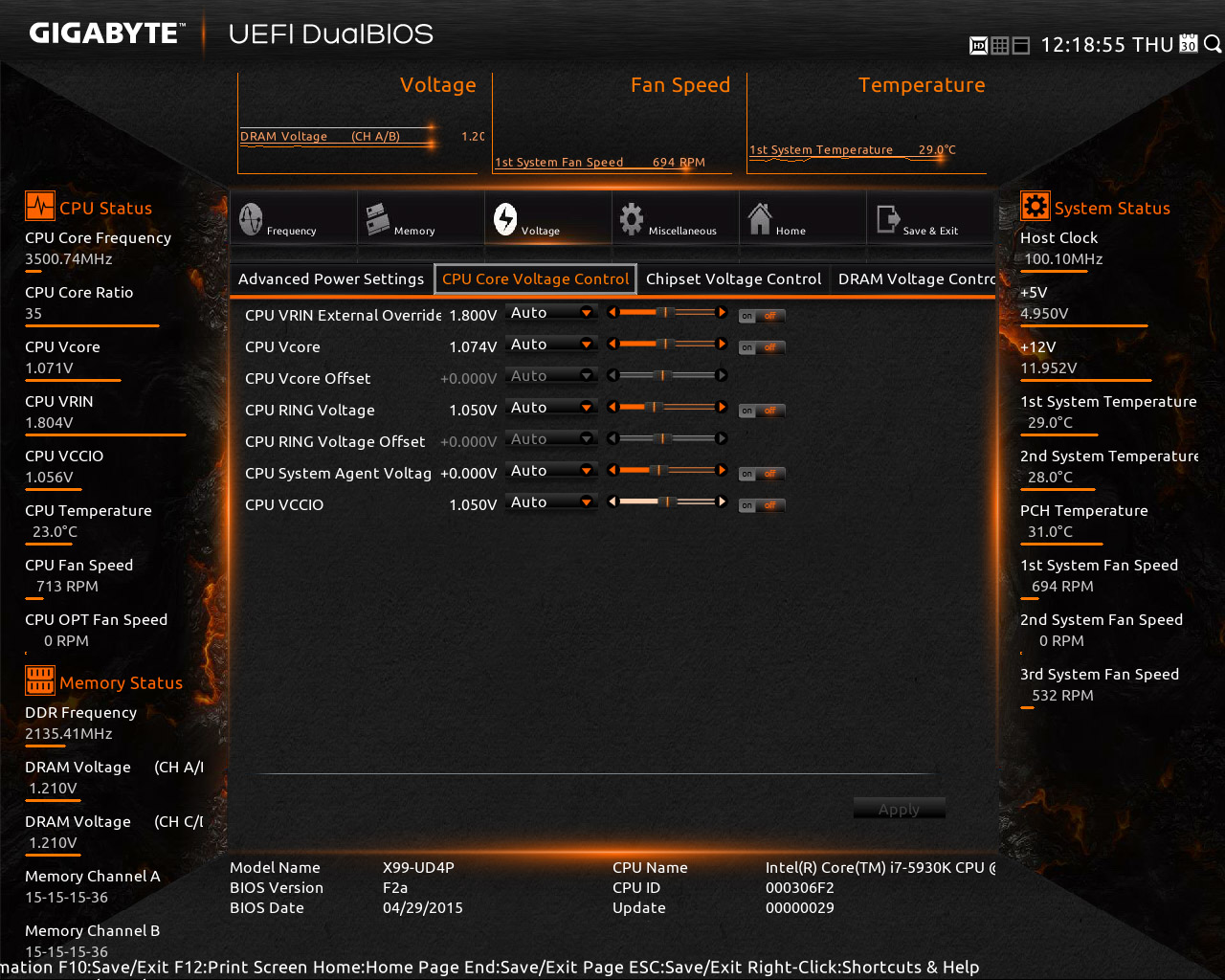Click the window layout icon beside the grid icon

[1021, 45]
